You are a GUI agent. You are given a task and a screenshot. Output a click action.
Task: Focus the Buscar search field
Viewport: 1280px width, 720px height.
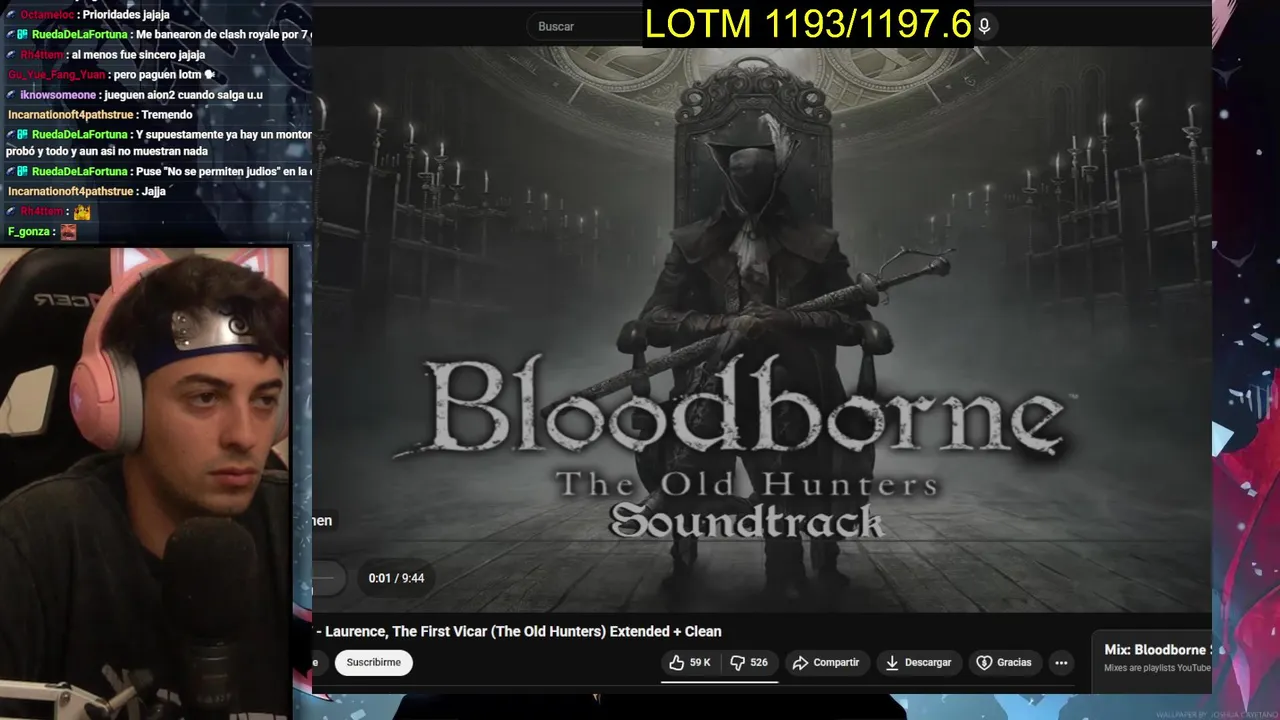point(585,27)
